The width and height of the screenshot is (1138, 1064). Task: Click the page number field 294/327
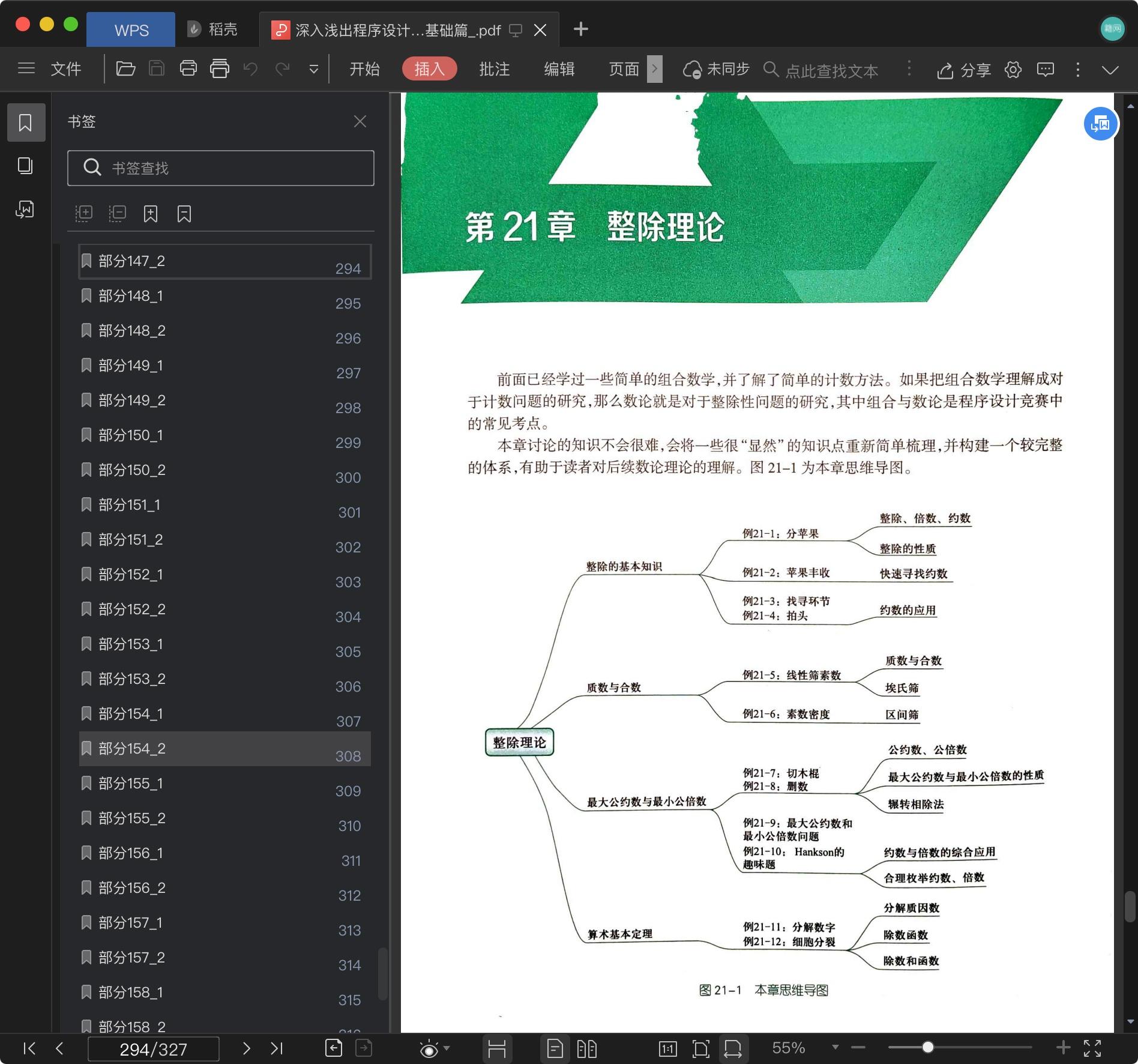(154, 1049)
